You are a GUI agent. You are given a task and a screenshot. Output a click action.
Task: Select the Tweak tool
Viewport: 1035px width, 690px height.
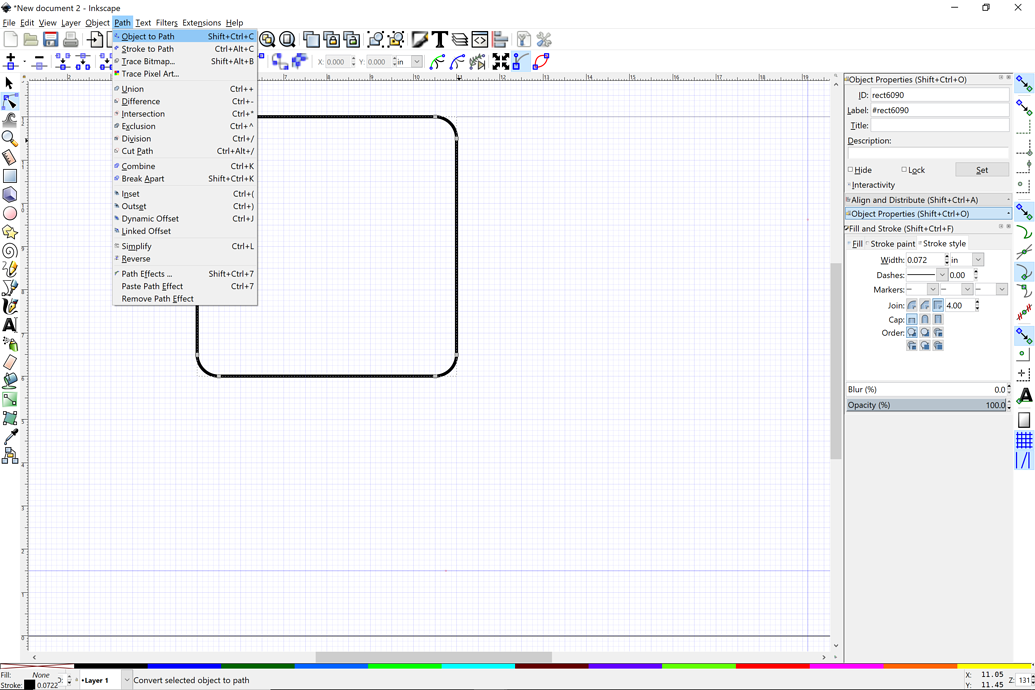coord(9,120)
